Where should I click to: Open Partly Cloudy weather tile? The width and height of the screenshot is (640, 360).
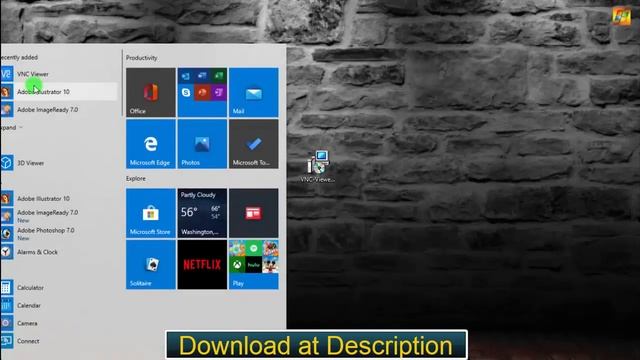tap(202, 213)
